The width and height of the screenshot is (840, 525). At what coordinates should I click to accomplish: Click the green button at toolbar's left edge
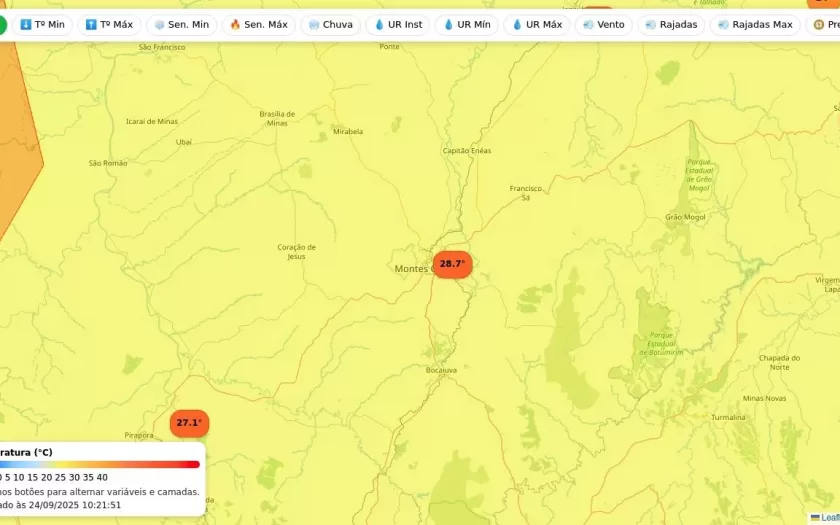coord(3,24)
